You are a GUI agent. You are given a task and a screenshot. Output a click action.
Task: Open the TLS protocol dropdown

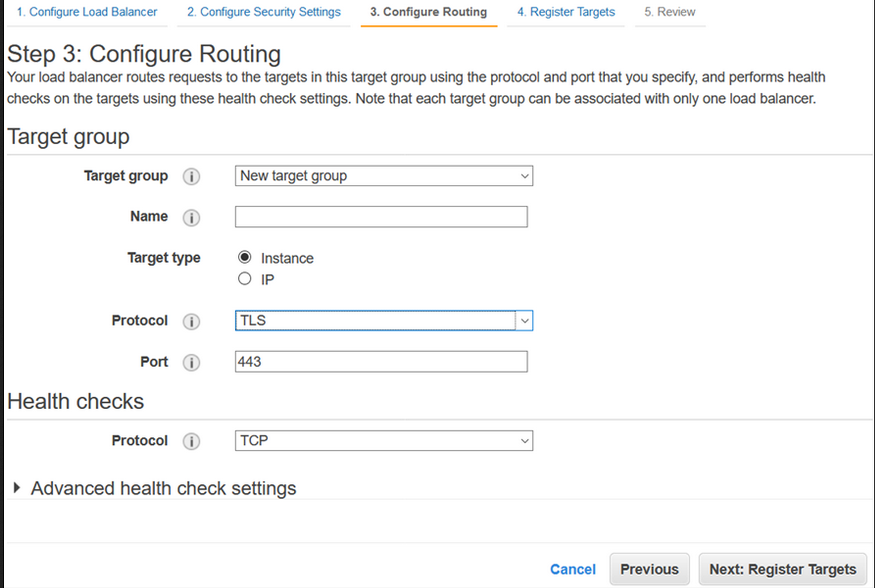[384, 321]
